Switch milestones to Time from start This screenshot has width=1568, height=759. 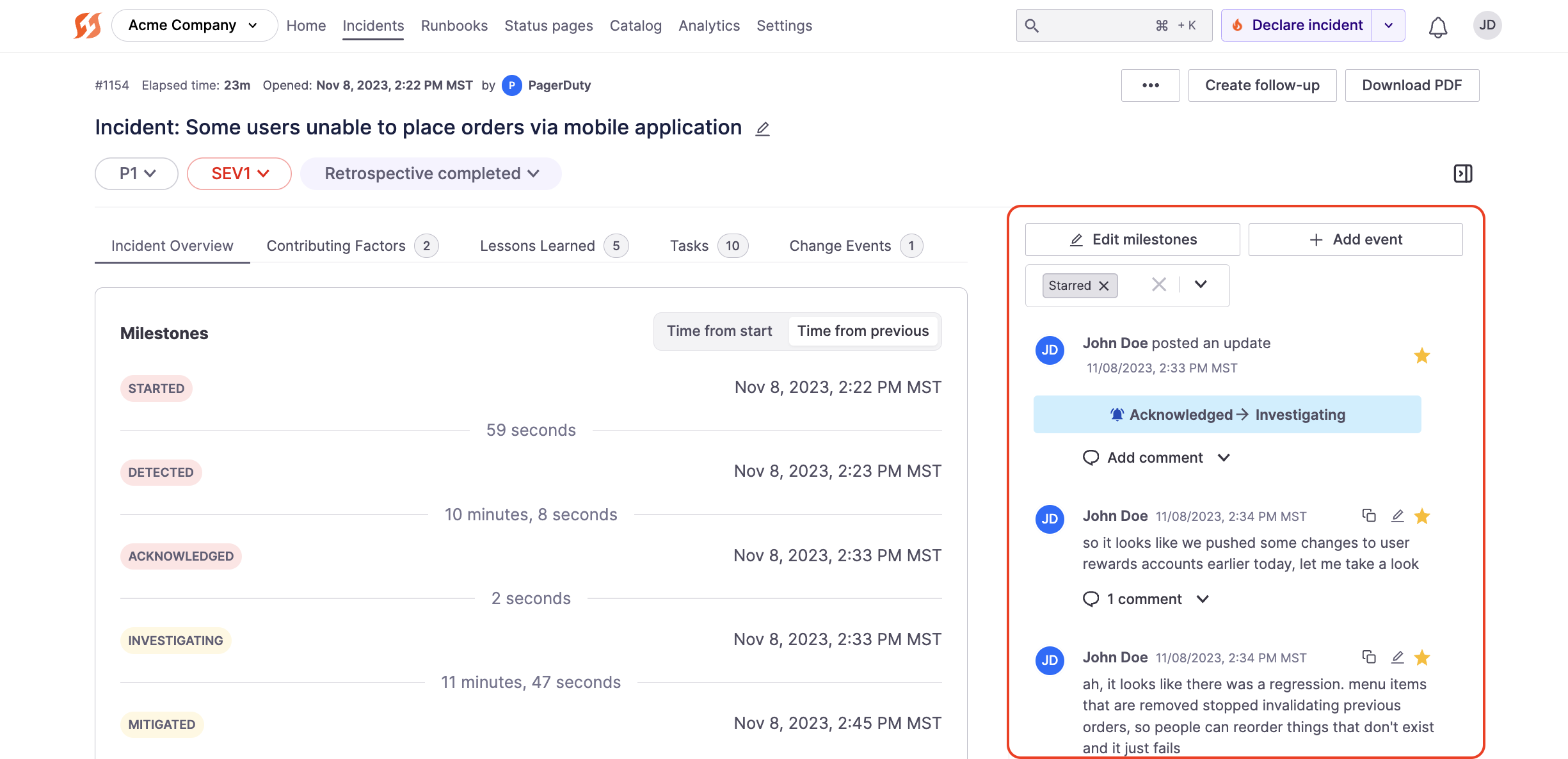click(719, 331)
